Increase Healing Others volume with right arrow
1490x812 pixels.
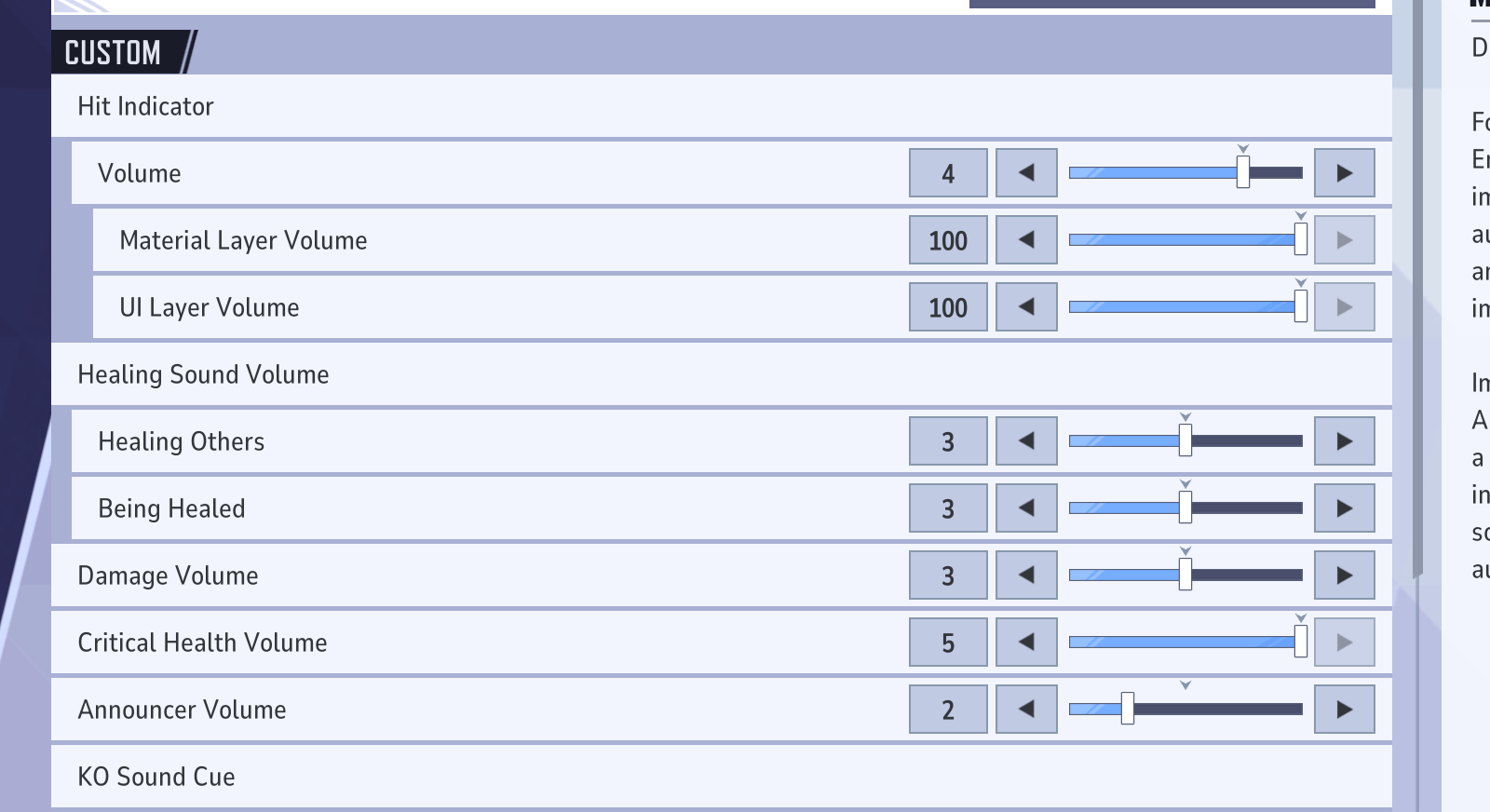(1344, 441)
